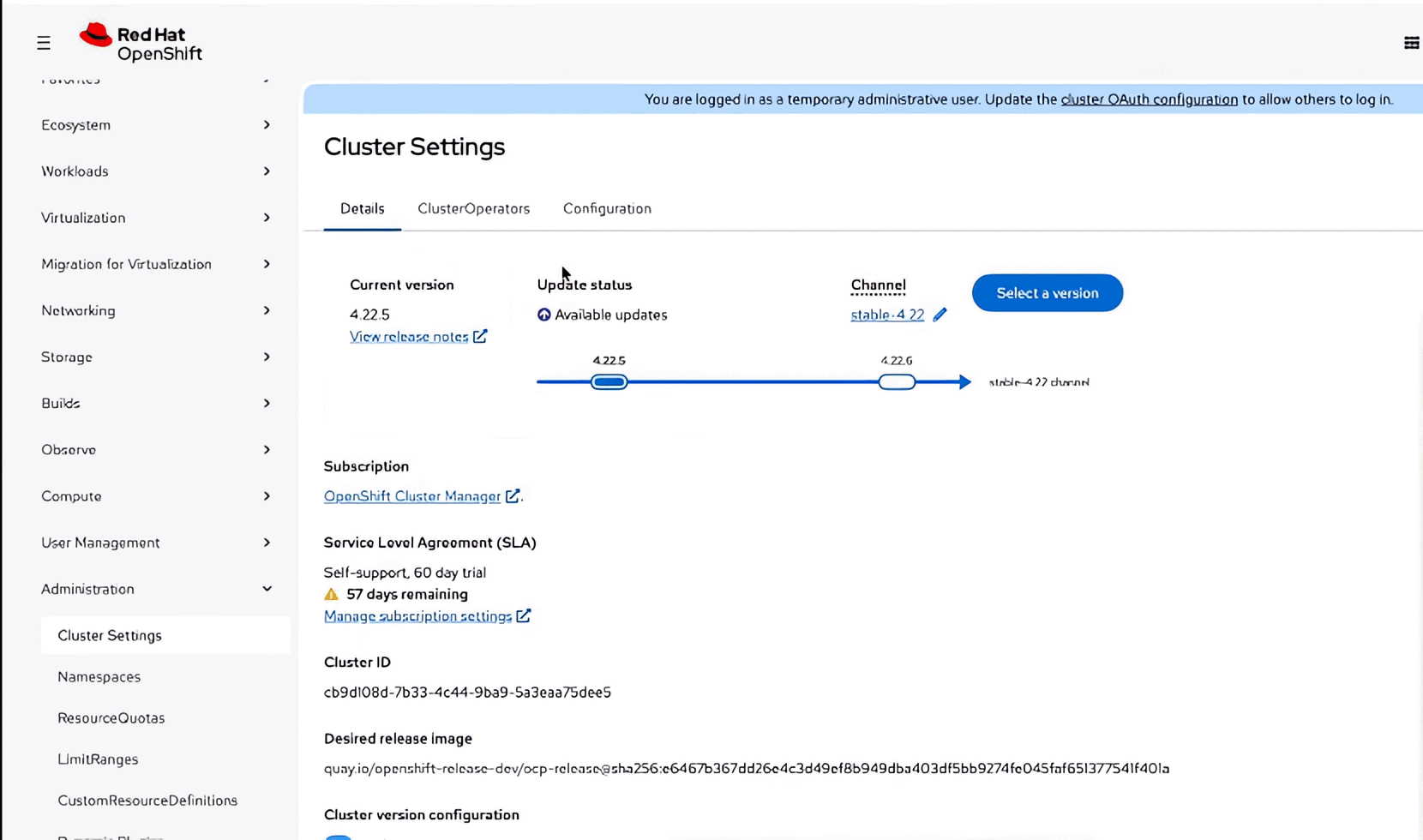Open the Configuration tab
Viewport: 1423px width, 840px height.
607,209
